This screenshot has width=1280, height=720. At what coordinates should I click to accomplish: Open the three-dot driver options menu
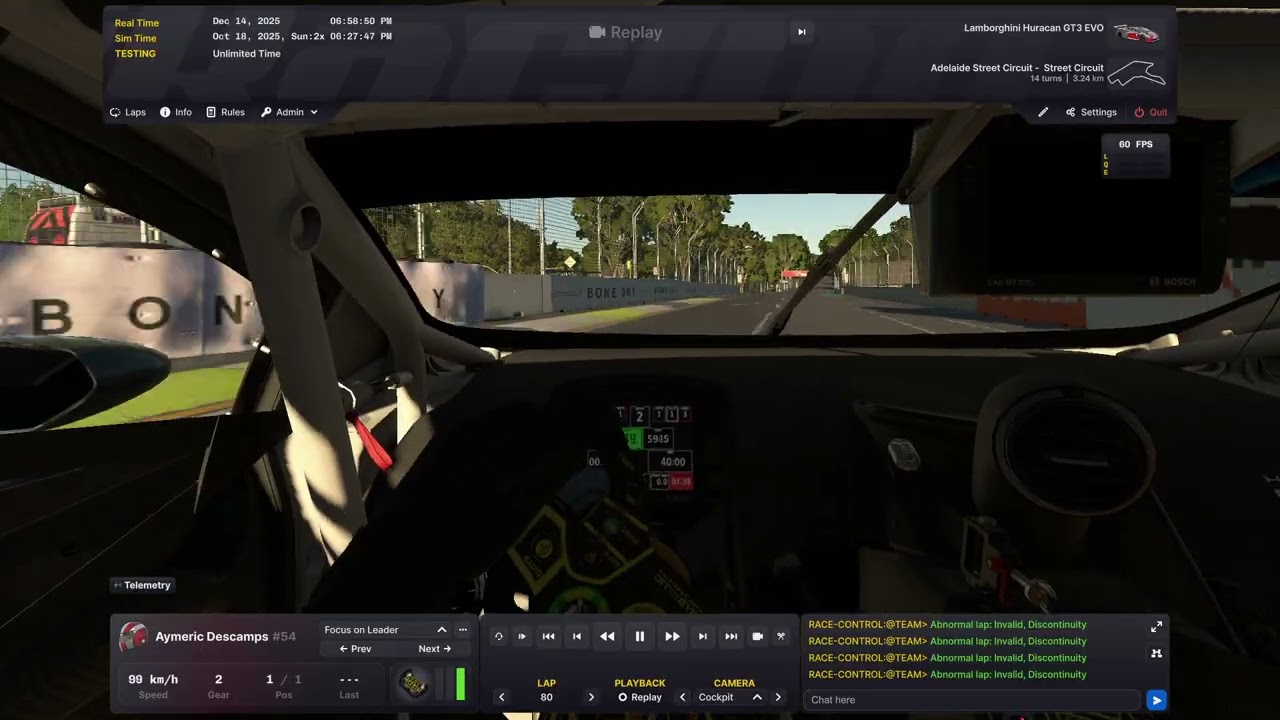pos(462,630)
